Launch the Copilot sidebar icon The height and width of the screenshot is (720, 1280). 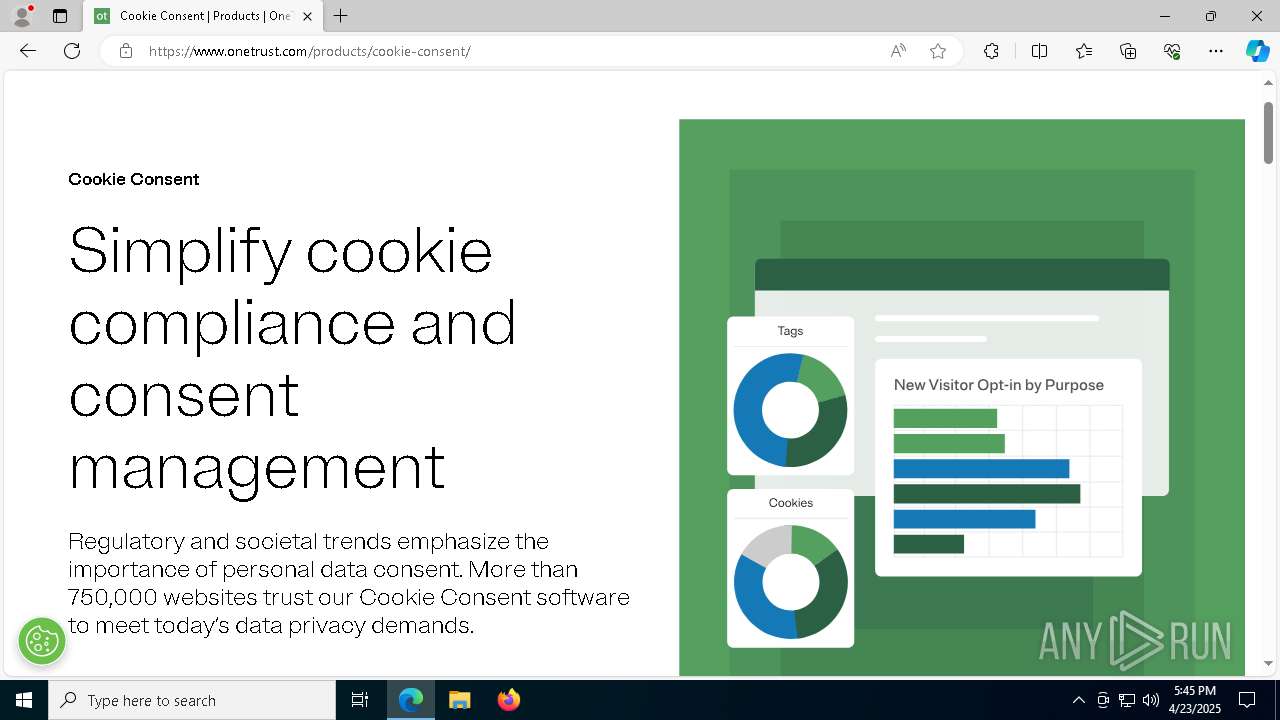[x=1257, y=51]
